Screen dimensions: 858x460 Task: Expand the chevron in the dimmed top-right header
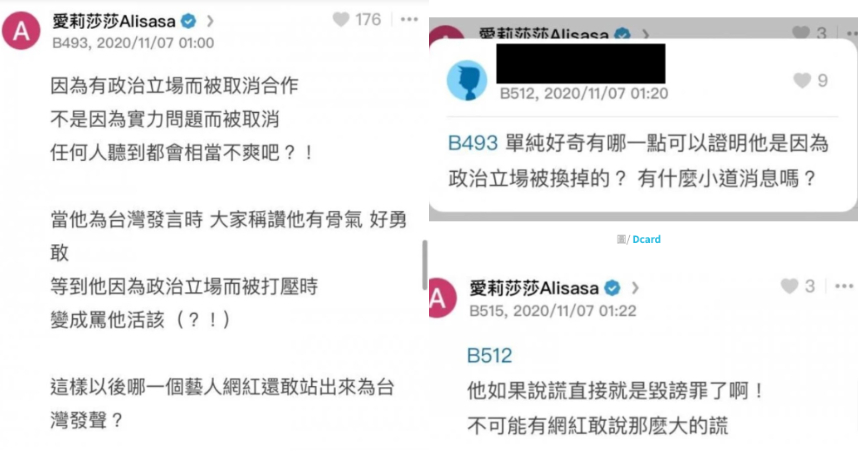646,34
